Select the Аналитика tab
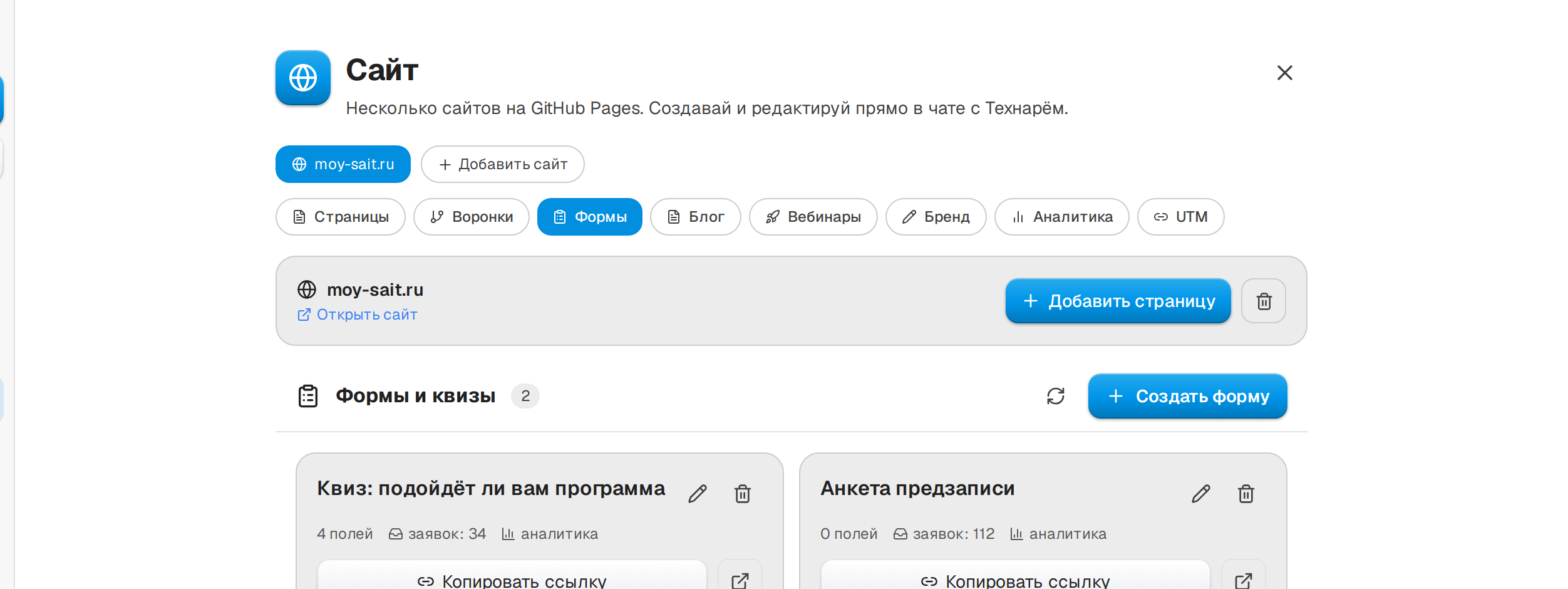Viewport: 1568px width, 589px height. [1062, 217]
